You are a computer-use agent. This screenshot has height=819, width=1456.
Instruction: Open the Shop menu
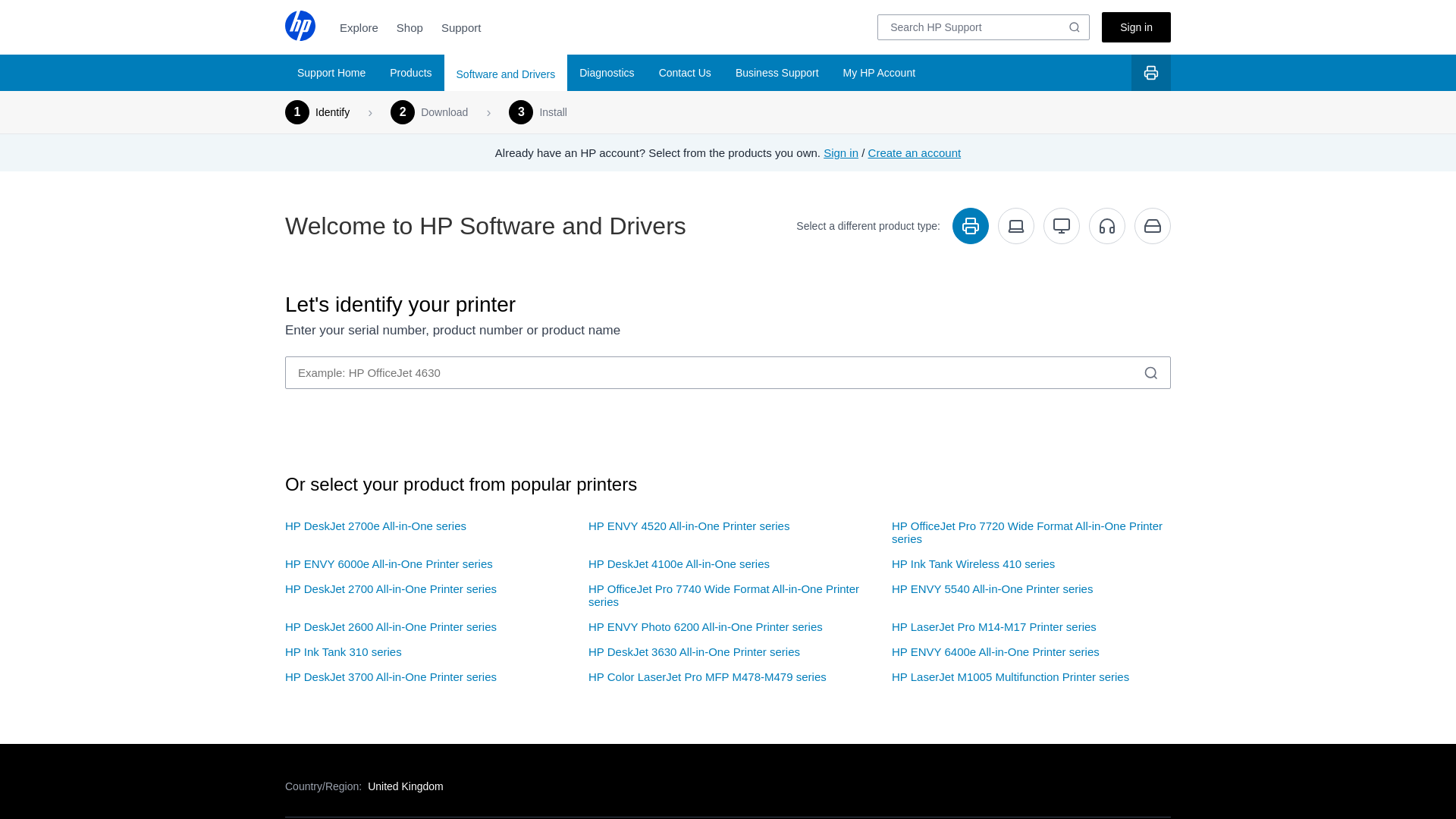(409, 28)
